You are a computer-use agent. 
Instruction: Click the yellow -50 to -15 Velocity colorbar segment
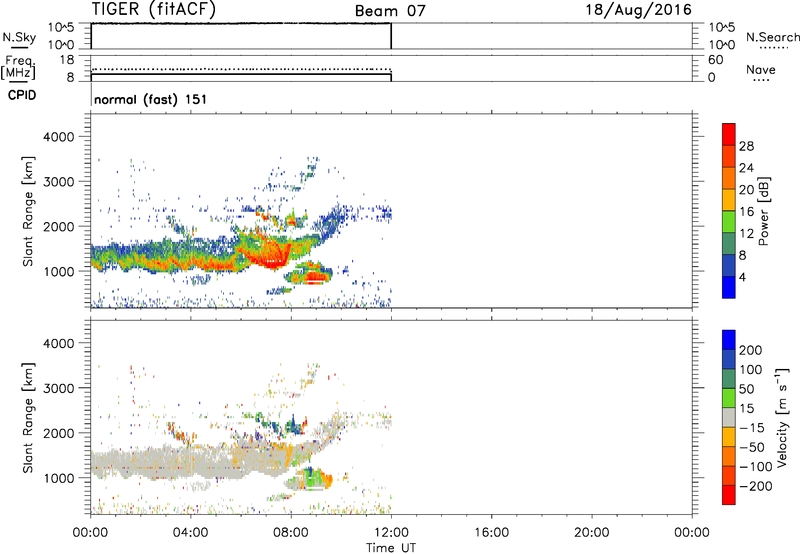coord(729,437)
